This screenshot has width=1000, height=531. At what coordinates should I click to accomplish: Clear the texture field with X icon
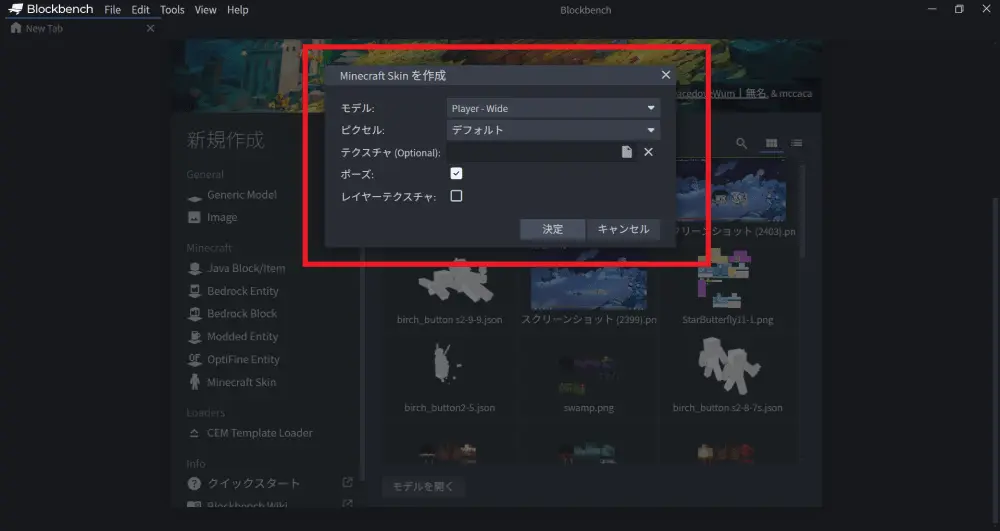(648, 152)
